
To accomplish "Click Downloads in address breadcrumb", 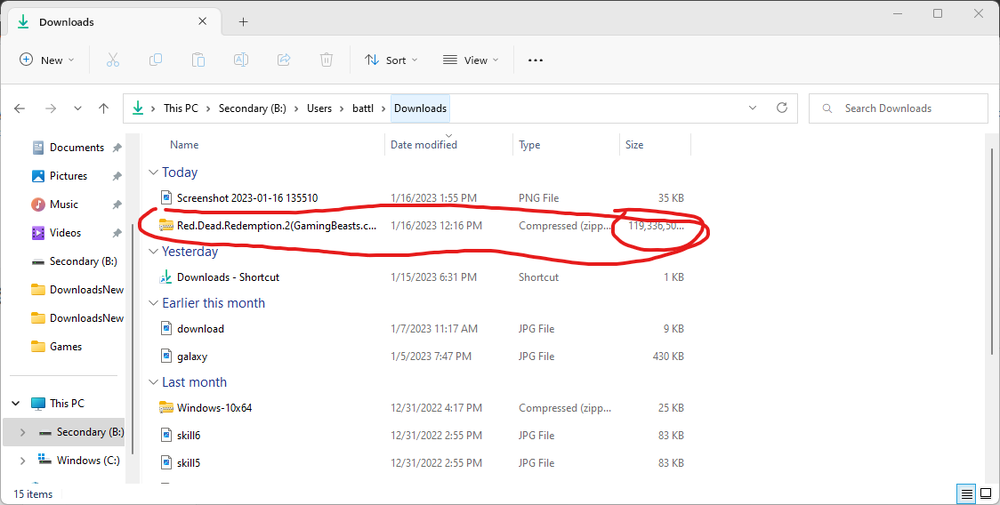I will coord(420,108).
